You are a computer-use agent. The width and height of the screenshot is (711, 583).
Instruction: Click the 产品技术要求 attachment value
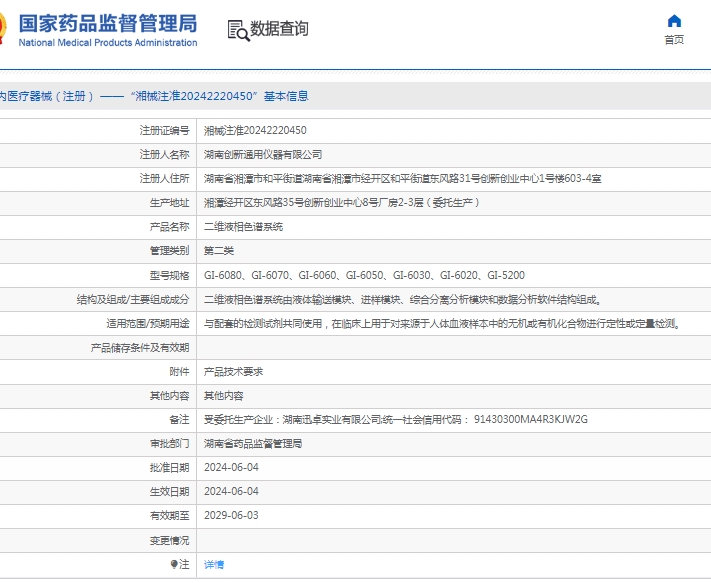coord(234,372)
